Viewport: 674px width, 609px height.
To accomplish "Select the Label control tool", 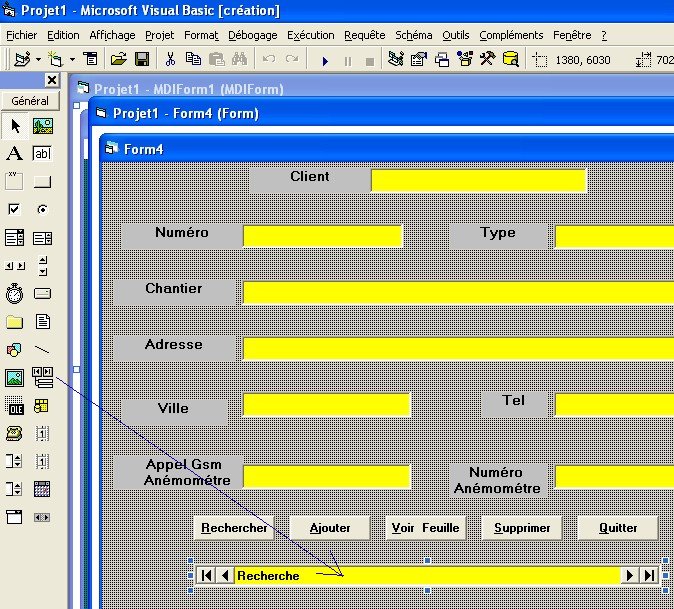I will [x=14, y=153].
